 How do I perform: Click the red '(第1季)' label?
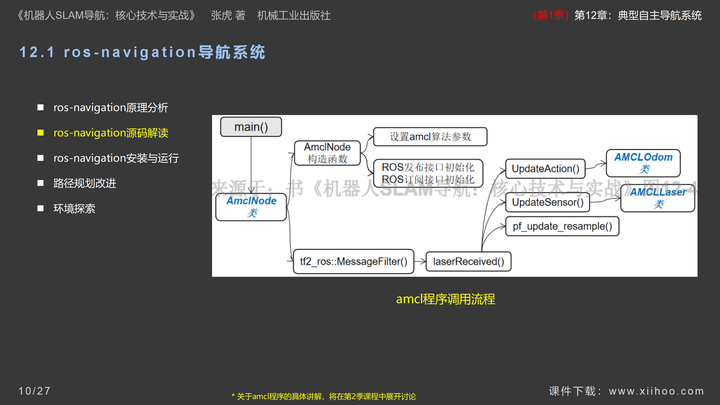click(551, 15)
